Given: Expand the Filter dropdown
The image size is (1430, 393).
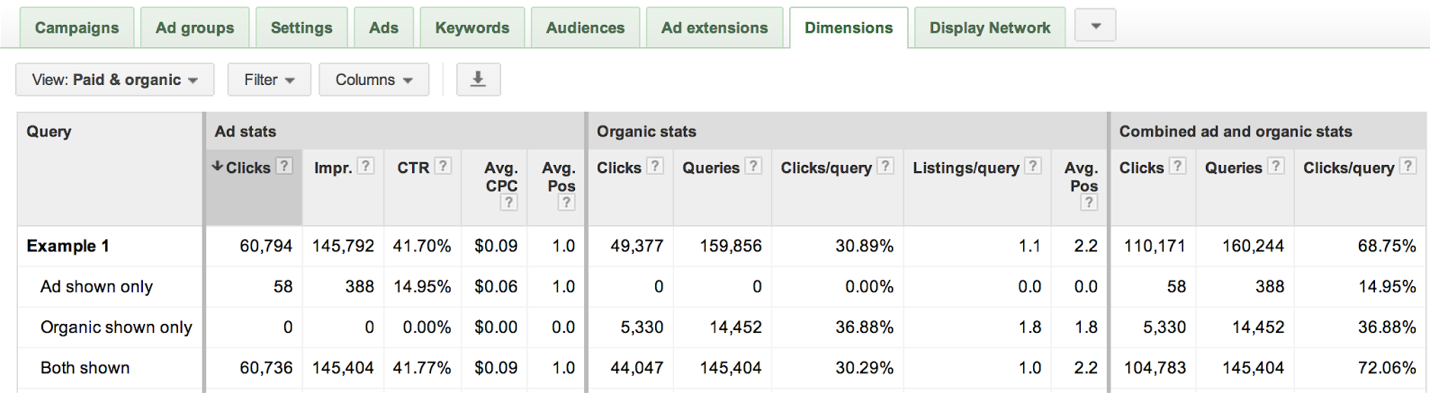Looking at the screenshot, I should 269,79.
